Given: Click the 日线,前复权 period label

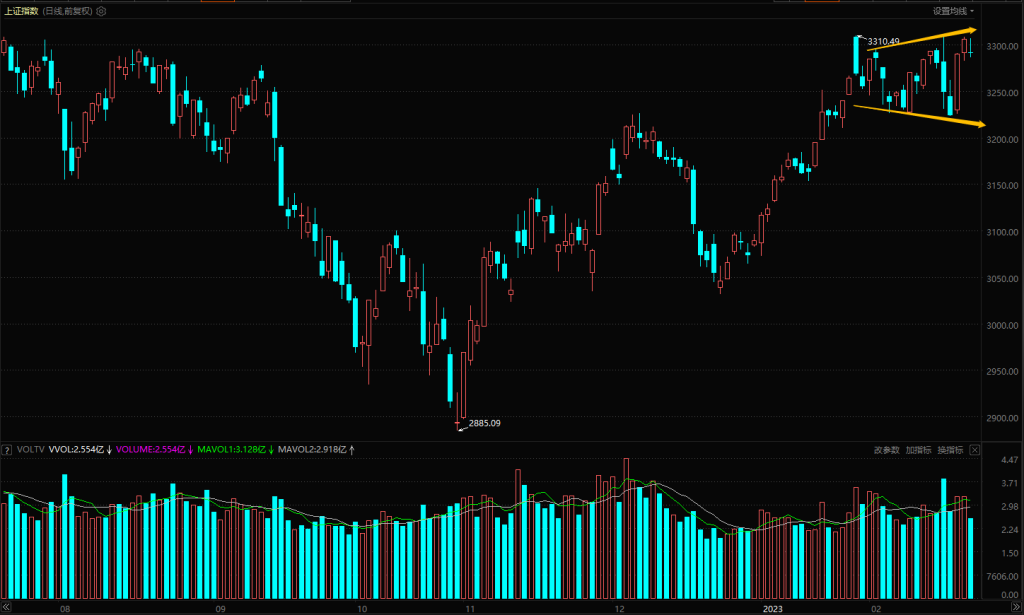Looking at the screenshot, I should click(68, 11).
